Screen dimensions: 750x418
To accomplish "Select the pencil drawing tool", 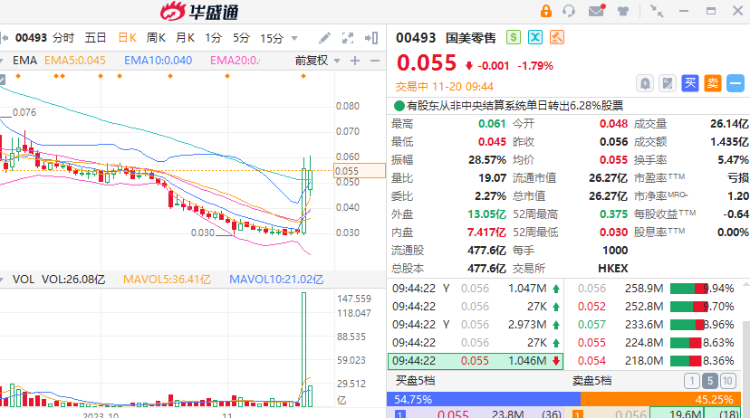I will coord(325,38).
